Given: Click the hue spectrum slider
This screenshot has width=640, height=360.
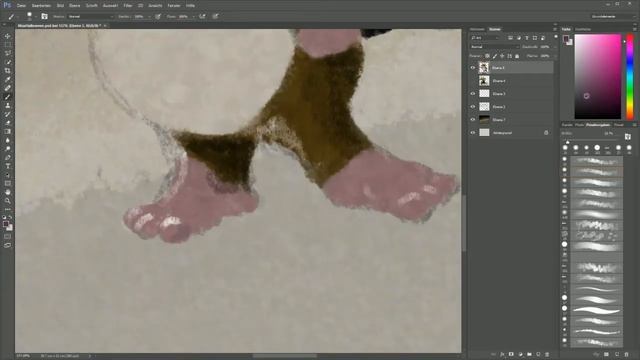Looking at the screenshot, I should pyautogui.click(x=630, y=77).
